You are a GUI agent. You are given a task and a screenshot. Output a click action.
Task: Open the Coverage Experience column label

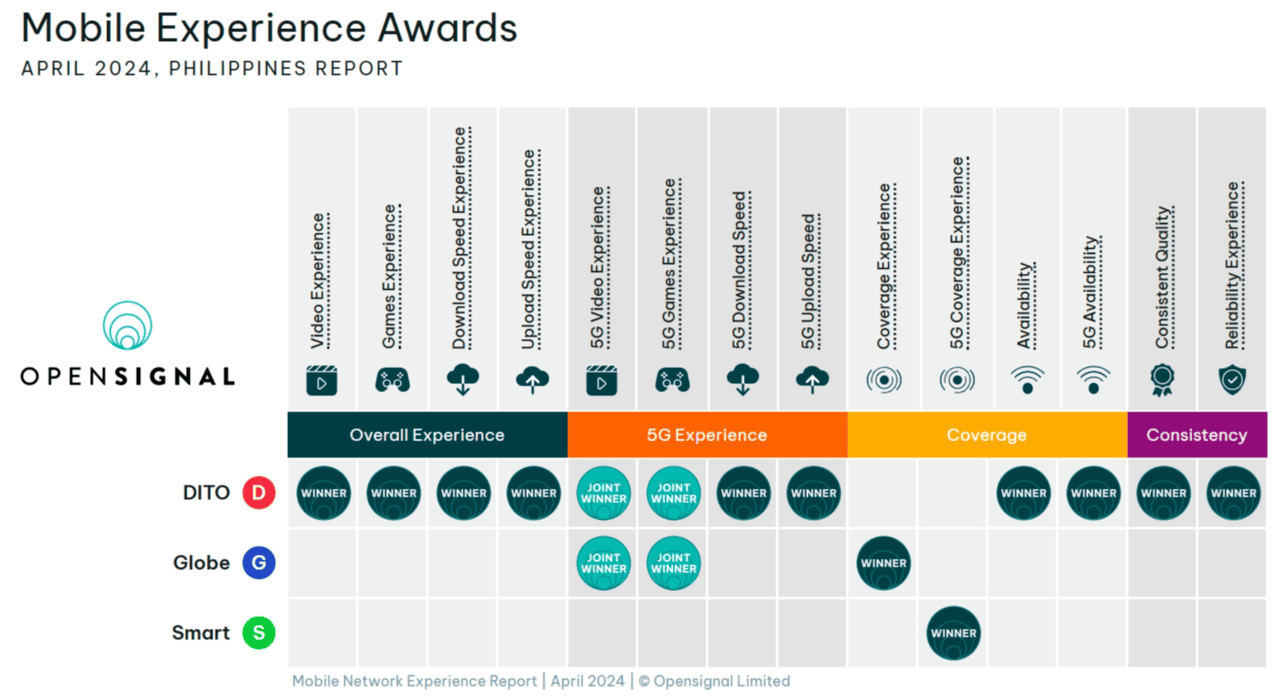click(884, 266)
